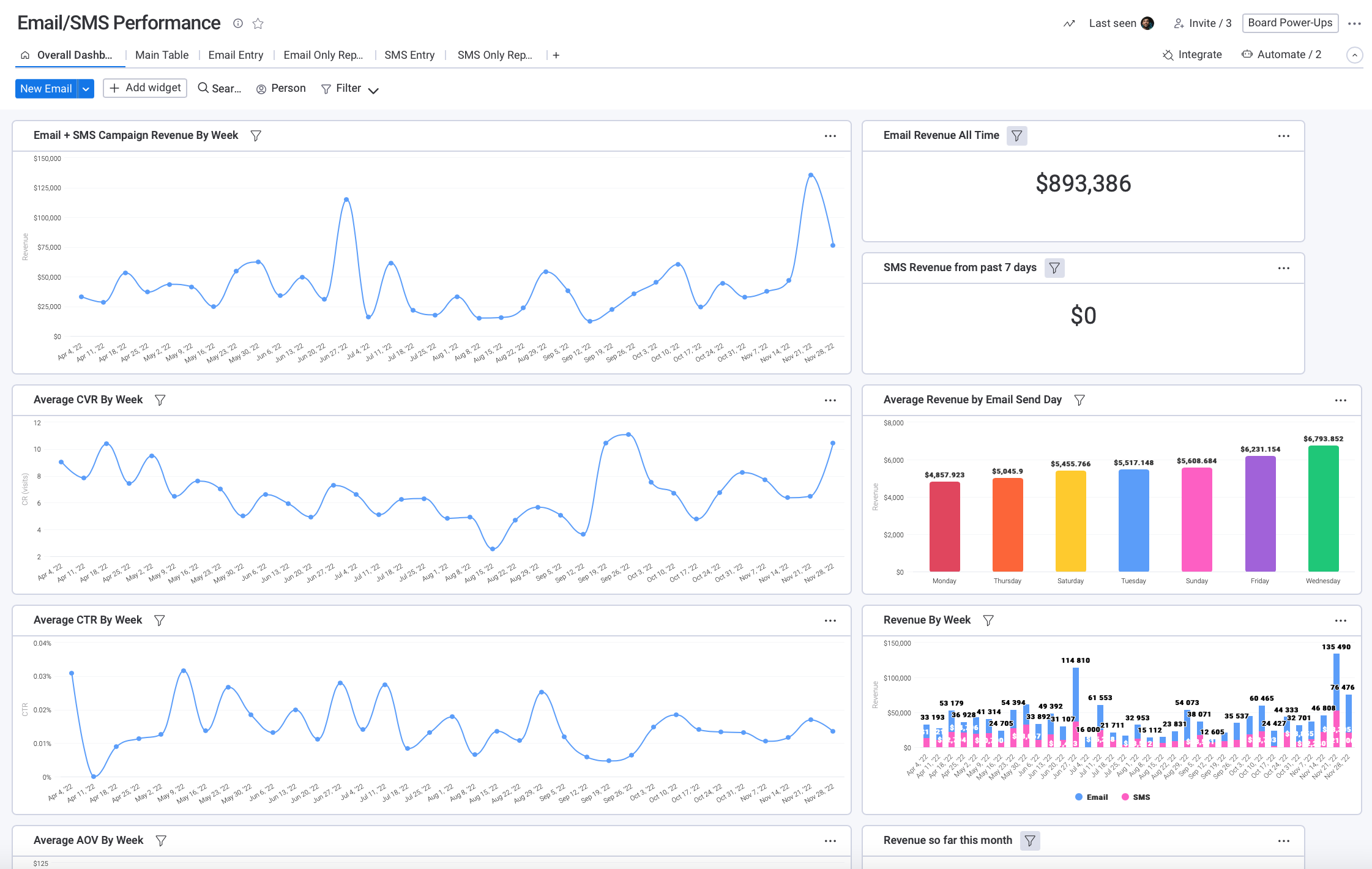
Task: Open board info icon next to title
Action: pos(238,23)
